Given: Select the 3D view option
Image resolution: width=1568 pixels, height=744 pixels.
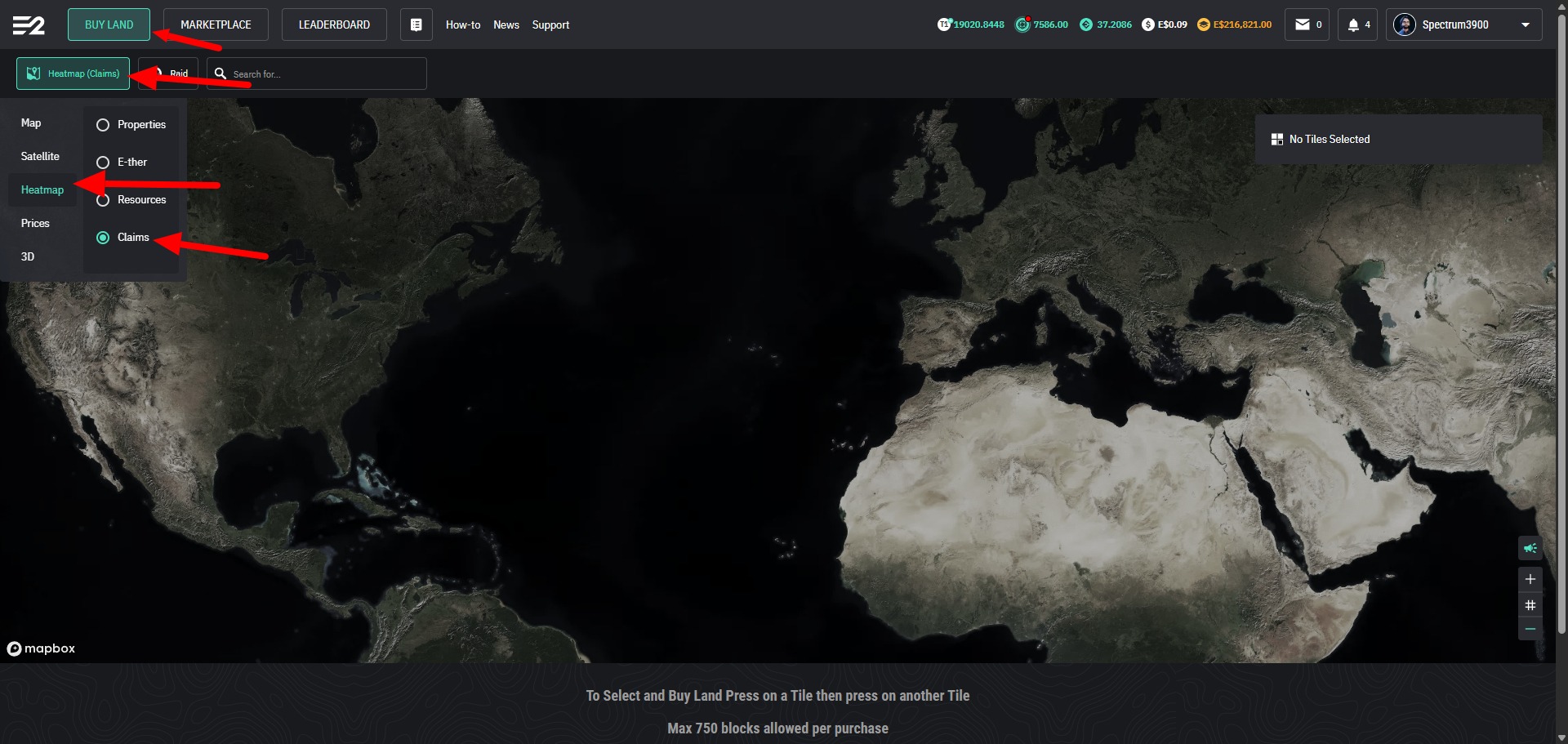Looking at the screenshot, I should tap(28, 256).
